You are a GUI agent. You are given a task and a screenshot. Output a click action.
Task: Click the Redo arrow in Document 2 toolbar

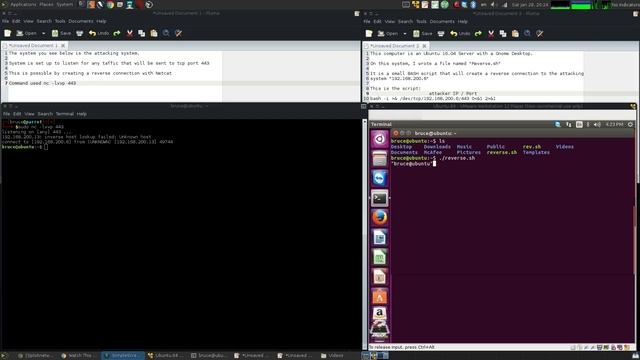coord(478,33)
